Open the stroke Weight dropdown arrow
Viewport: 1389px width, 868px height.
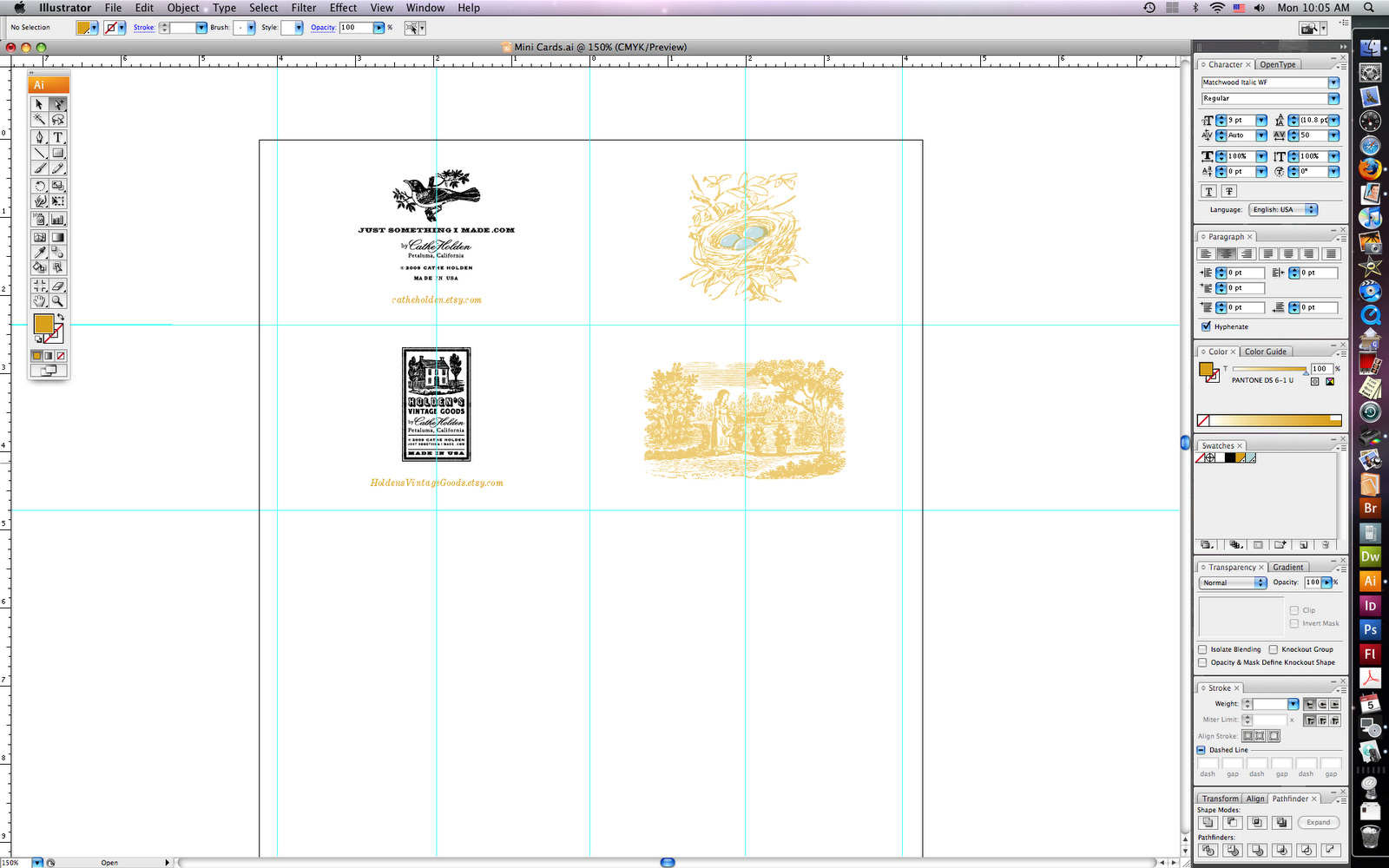pos(1294,704)
